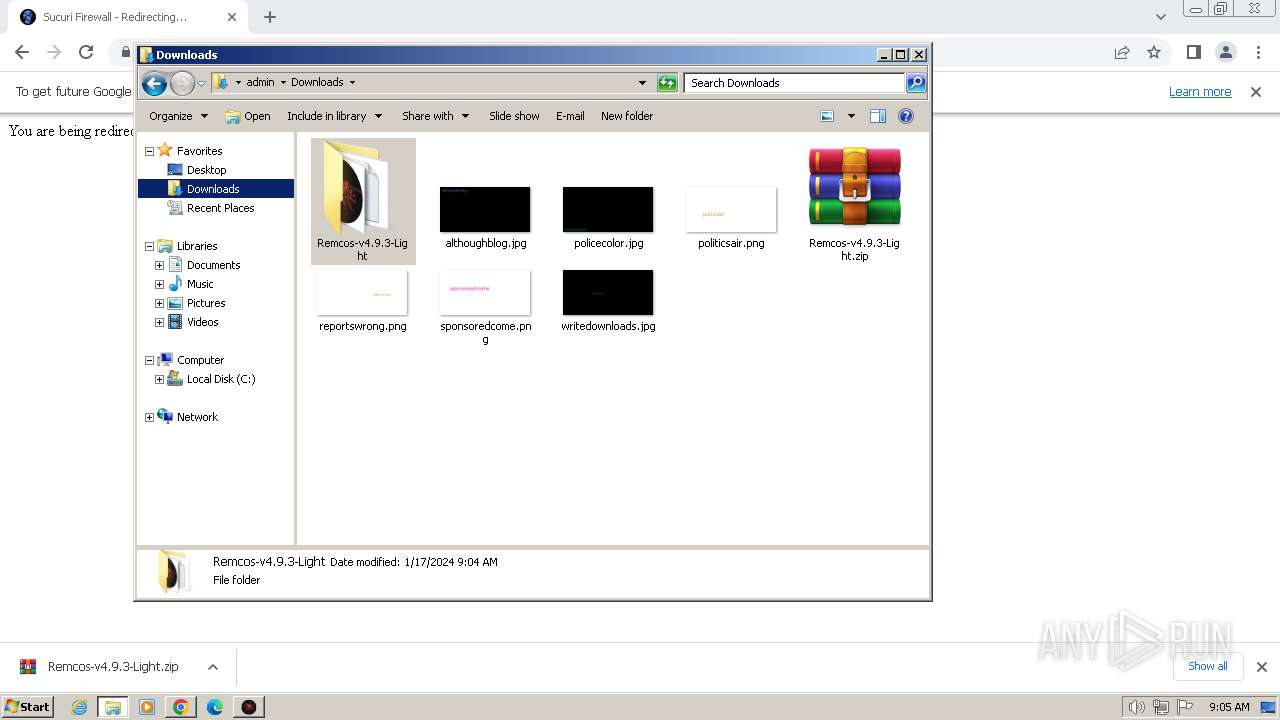Viewport: 1280px width, 720px height.
Task: Open the Share with menu
Action: (435, 116)
